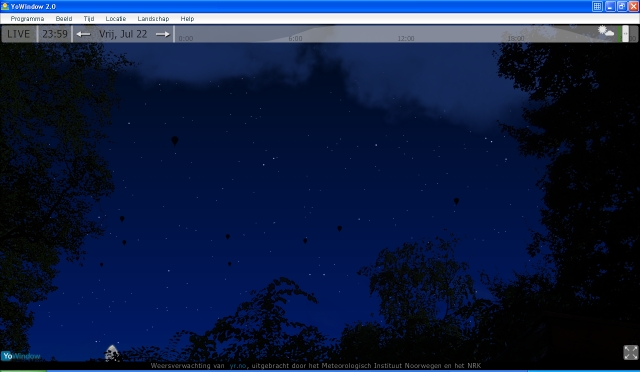Click the YoWindow 2.0 title bar icon
Image resolution: width=640 pixels, height=372 pixels.
point(5,6)
